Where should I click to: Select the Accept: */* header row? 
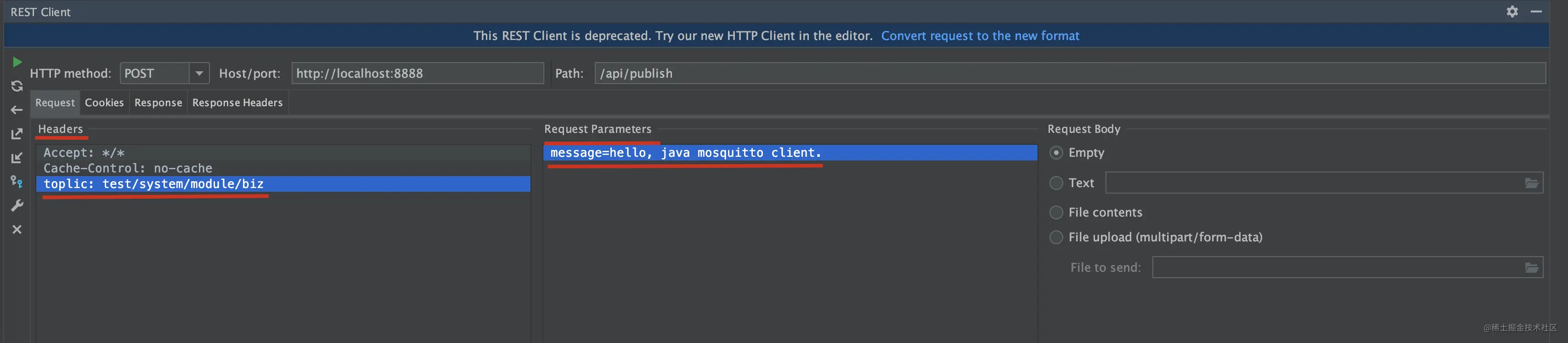click(x=283, y=153)
